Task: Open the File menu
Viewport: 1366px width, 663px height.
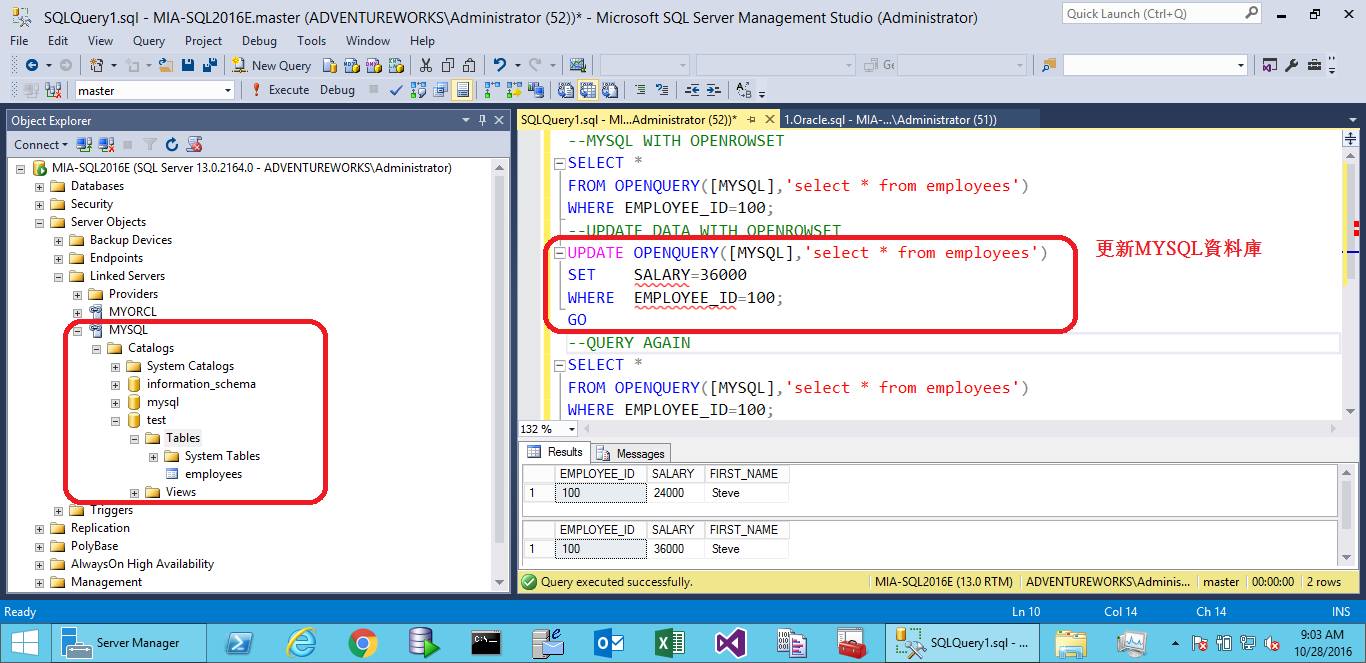Action: 19,41
